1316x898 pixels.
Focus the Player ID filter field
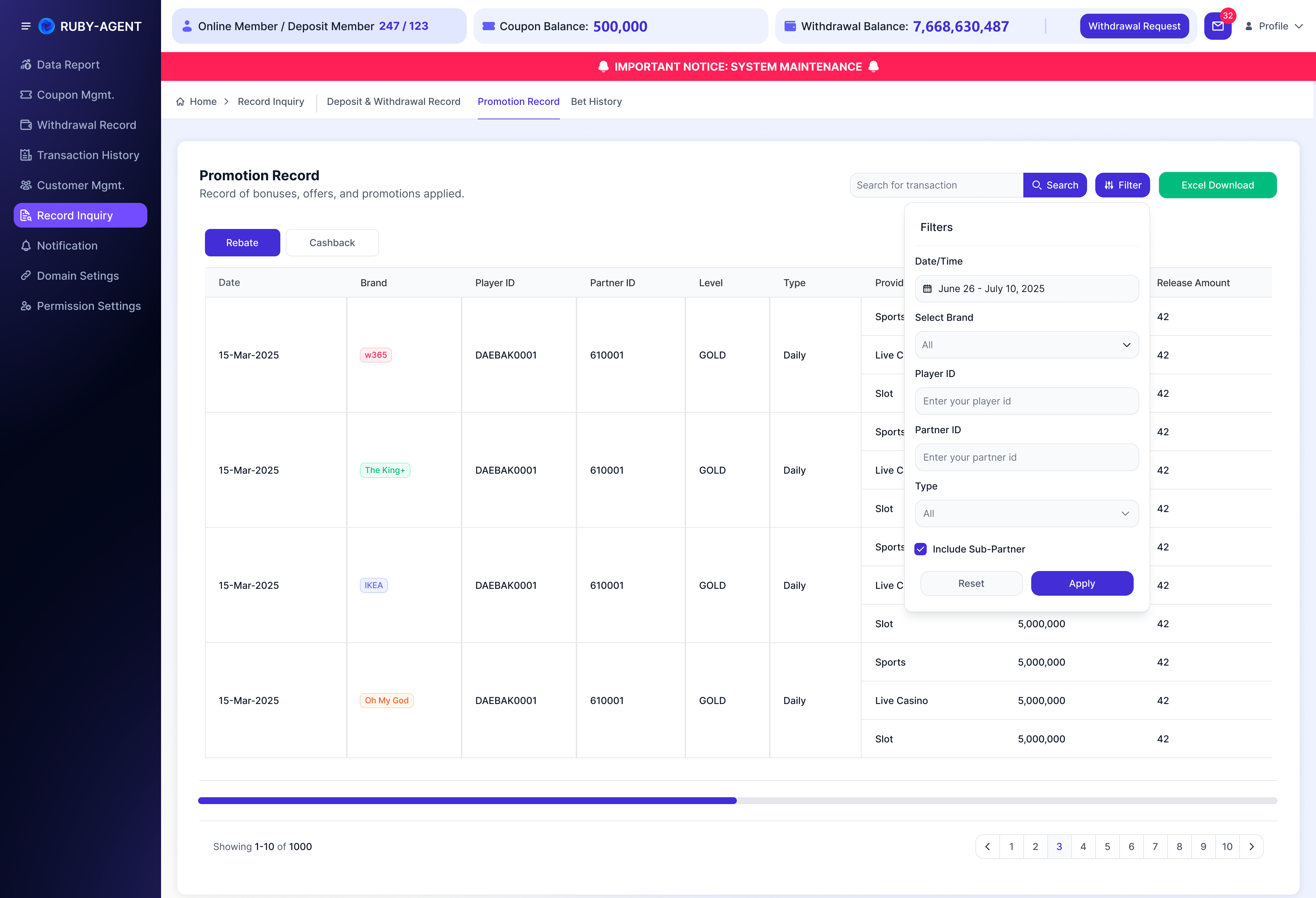[1026, 401]
